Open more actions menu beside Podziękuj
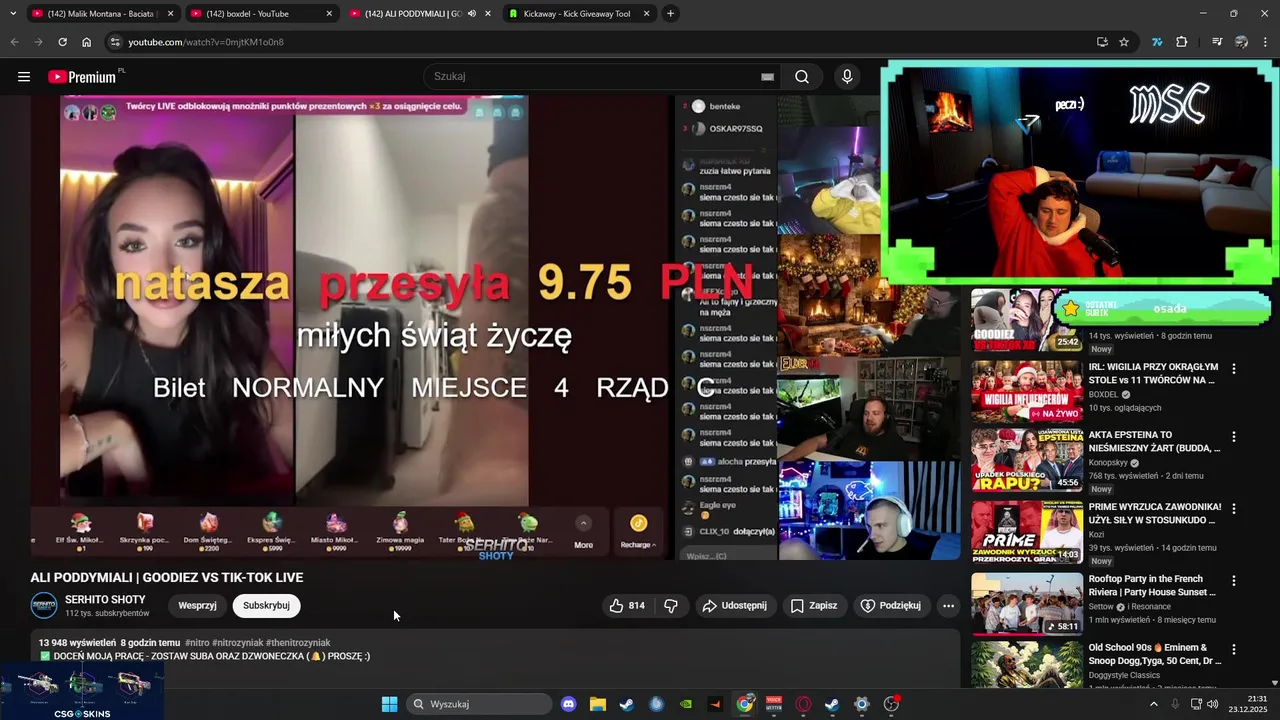1280x720 pixels. click(x=948, y=605)
